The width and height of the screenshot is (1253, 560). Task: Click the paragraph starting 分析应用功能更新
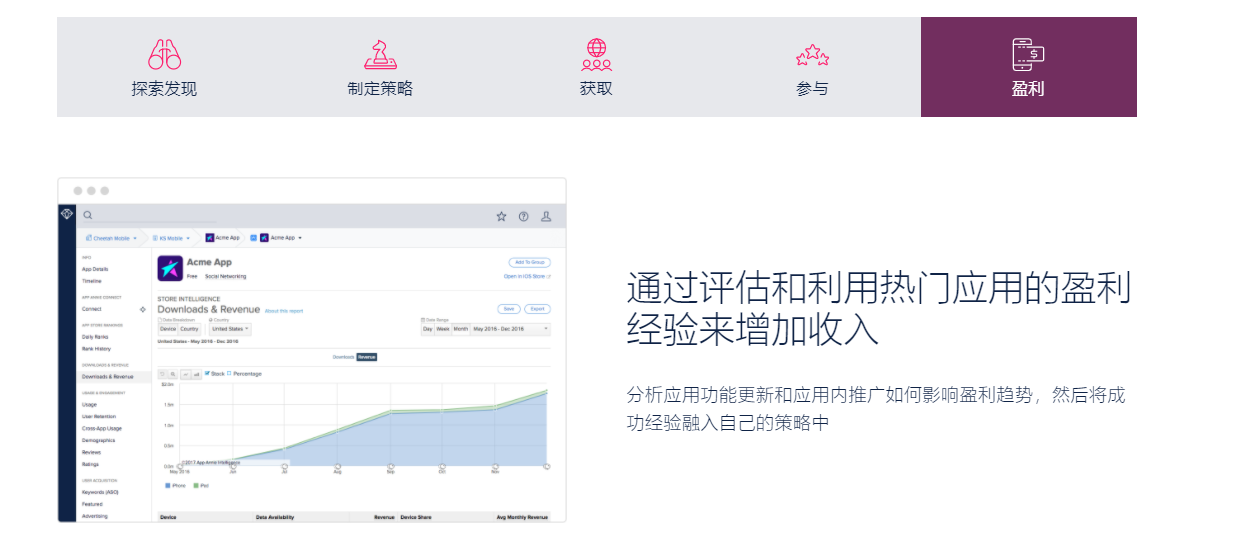(875, 408)
